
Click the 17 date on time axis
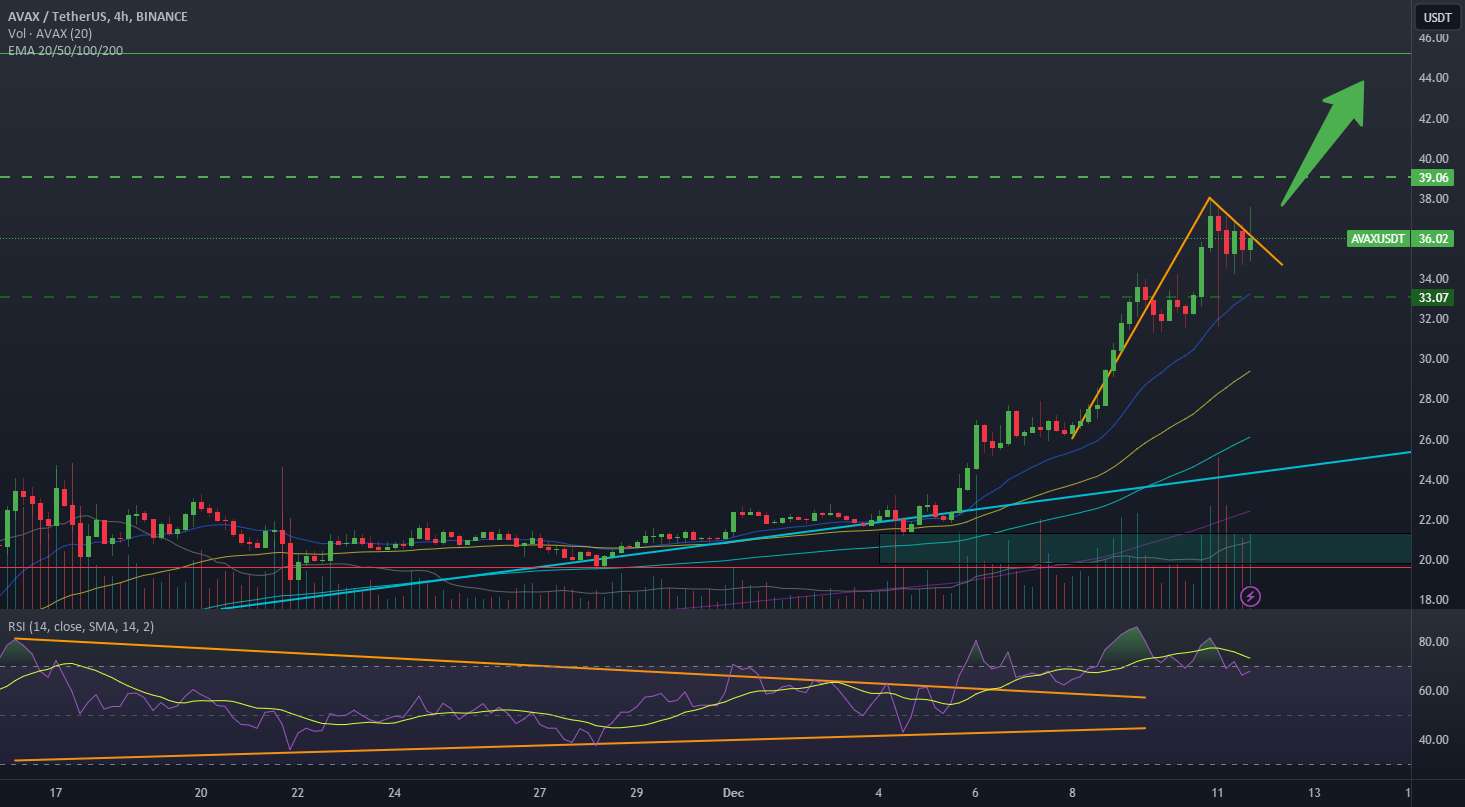[56, 793]
